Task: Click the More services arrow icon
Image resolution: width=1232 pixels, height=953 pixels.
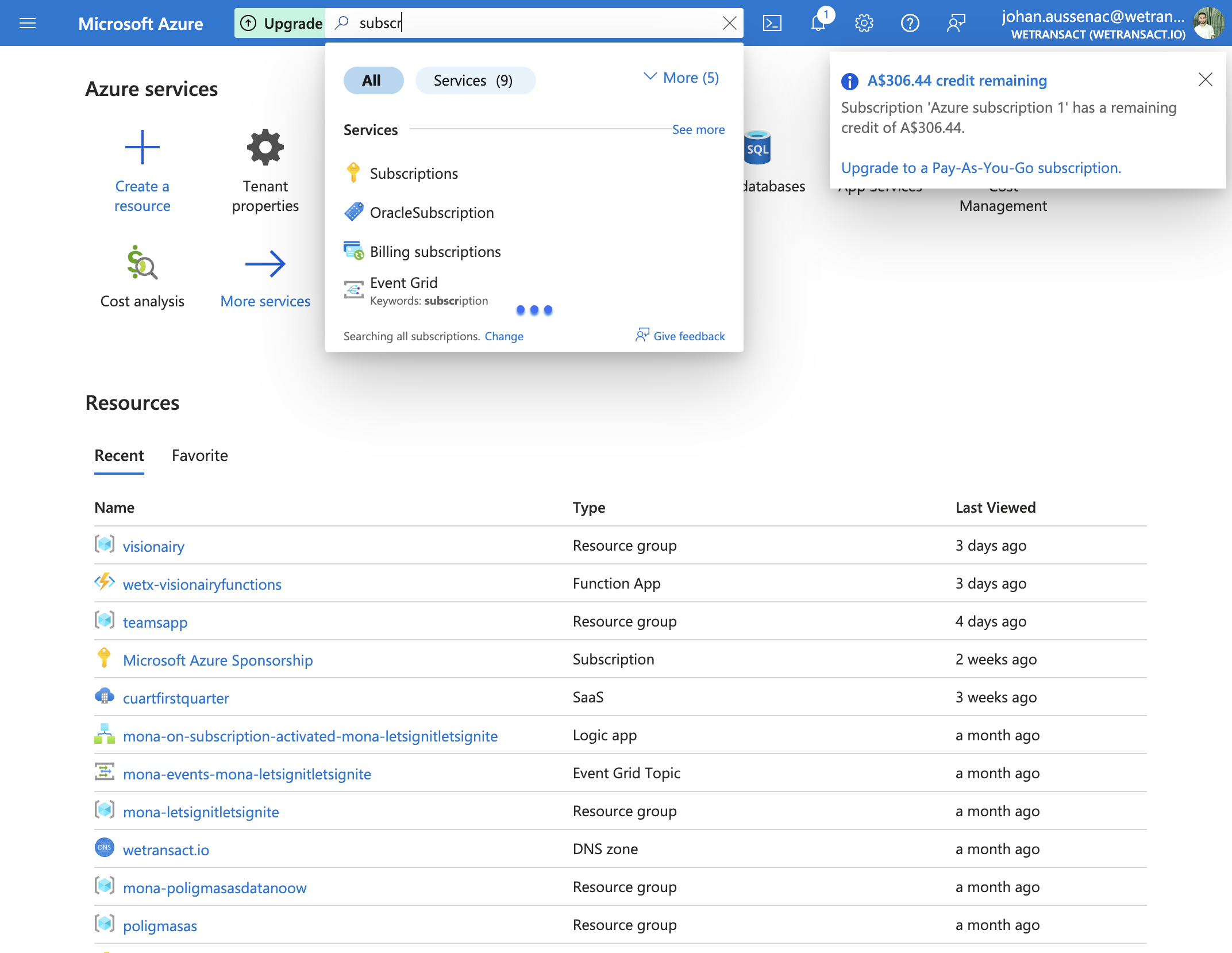Action: pyautogui.click(x=265, y=264)
